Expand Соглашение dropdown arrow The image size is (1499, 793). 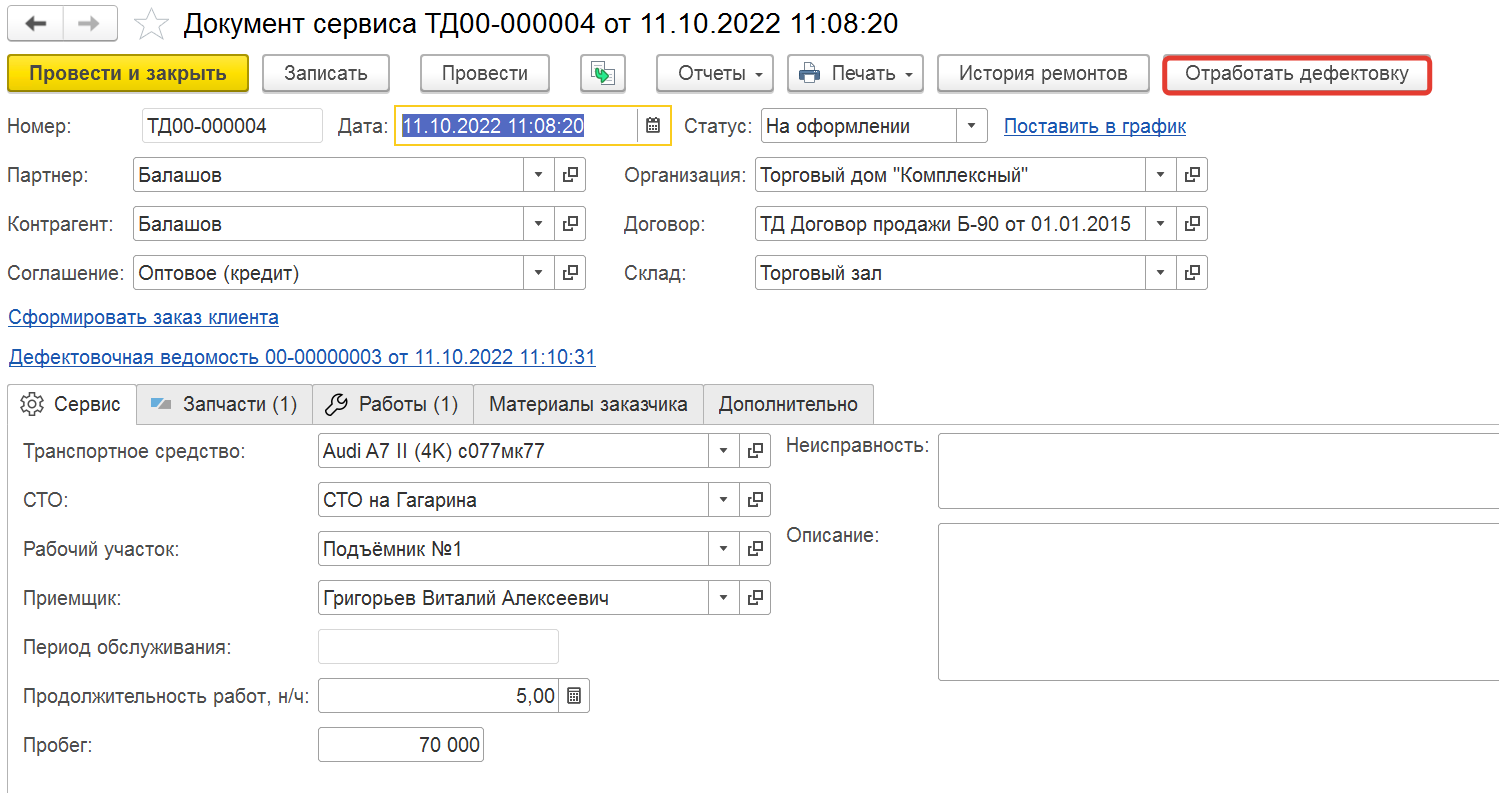[539, 273]
